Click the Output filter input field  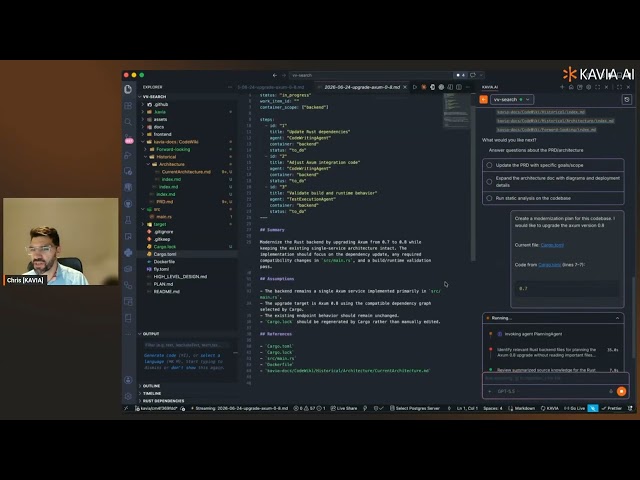pyautogui.click(x=187, y=345)
